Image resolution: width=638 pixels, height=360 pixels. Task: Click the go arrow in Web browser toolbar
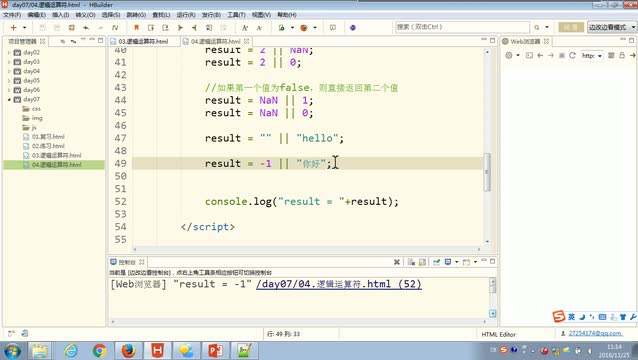click(x=632, y=55)
